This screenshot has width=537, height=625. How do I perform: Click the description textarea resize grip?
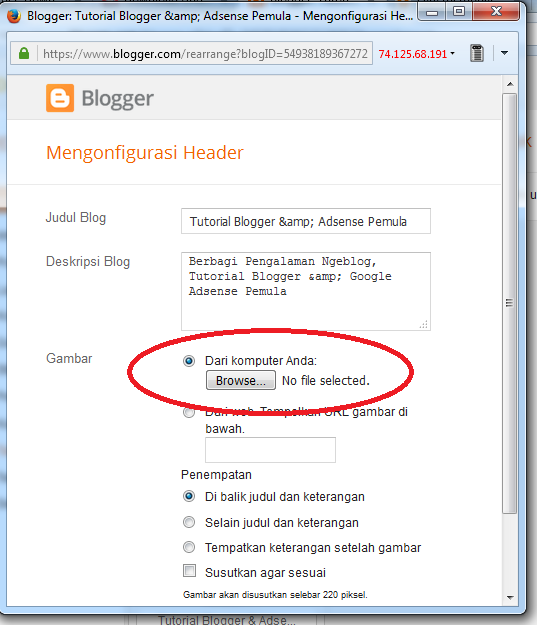424,324
